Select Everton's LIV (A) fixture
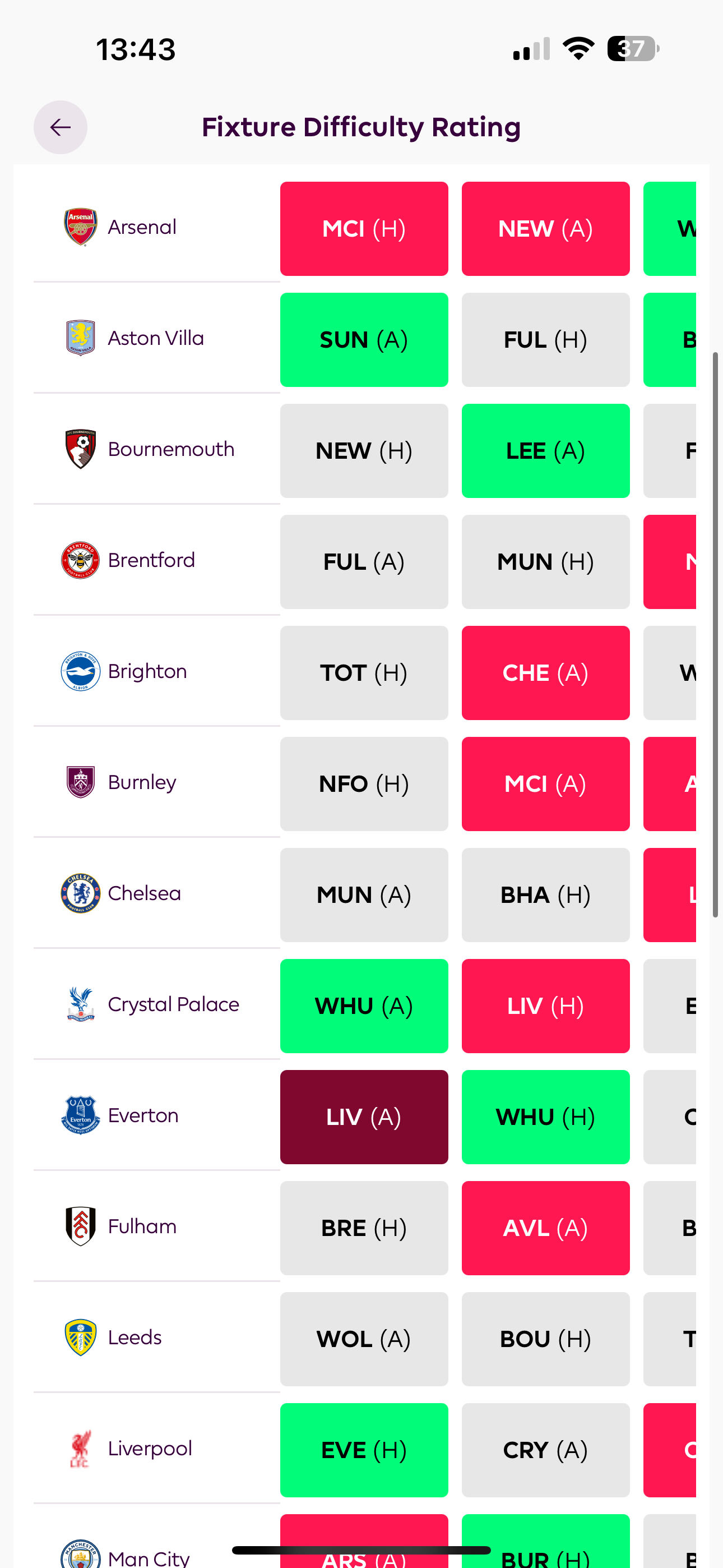This screenshot has width=723, height=1568. click(x=364, y=1117)
